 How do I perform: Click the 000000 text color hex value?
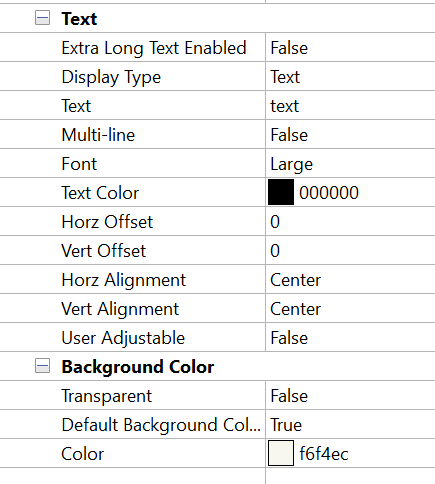pos(329,192)
